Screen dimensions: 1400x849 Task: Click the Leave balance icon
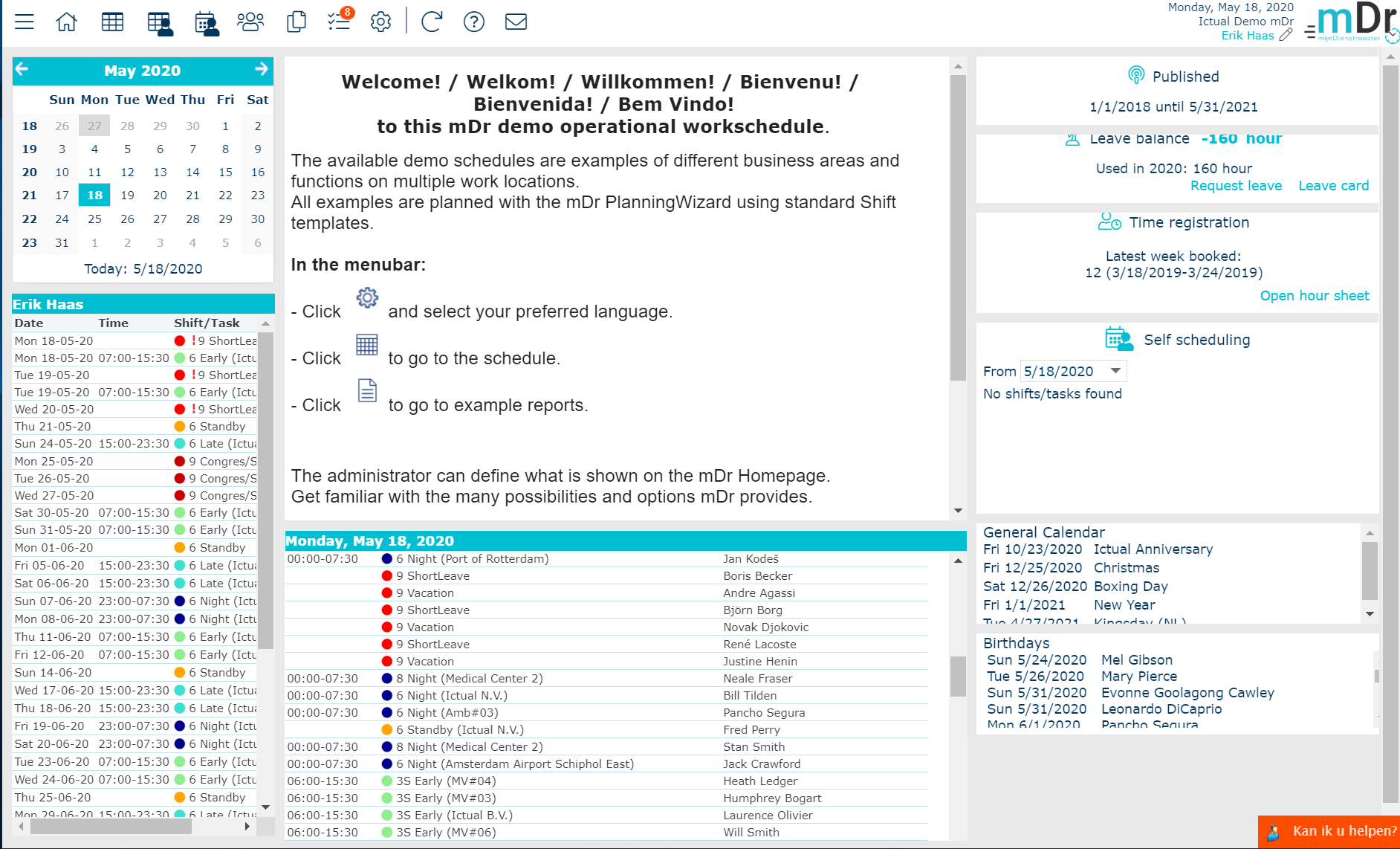coord(1072,139)
